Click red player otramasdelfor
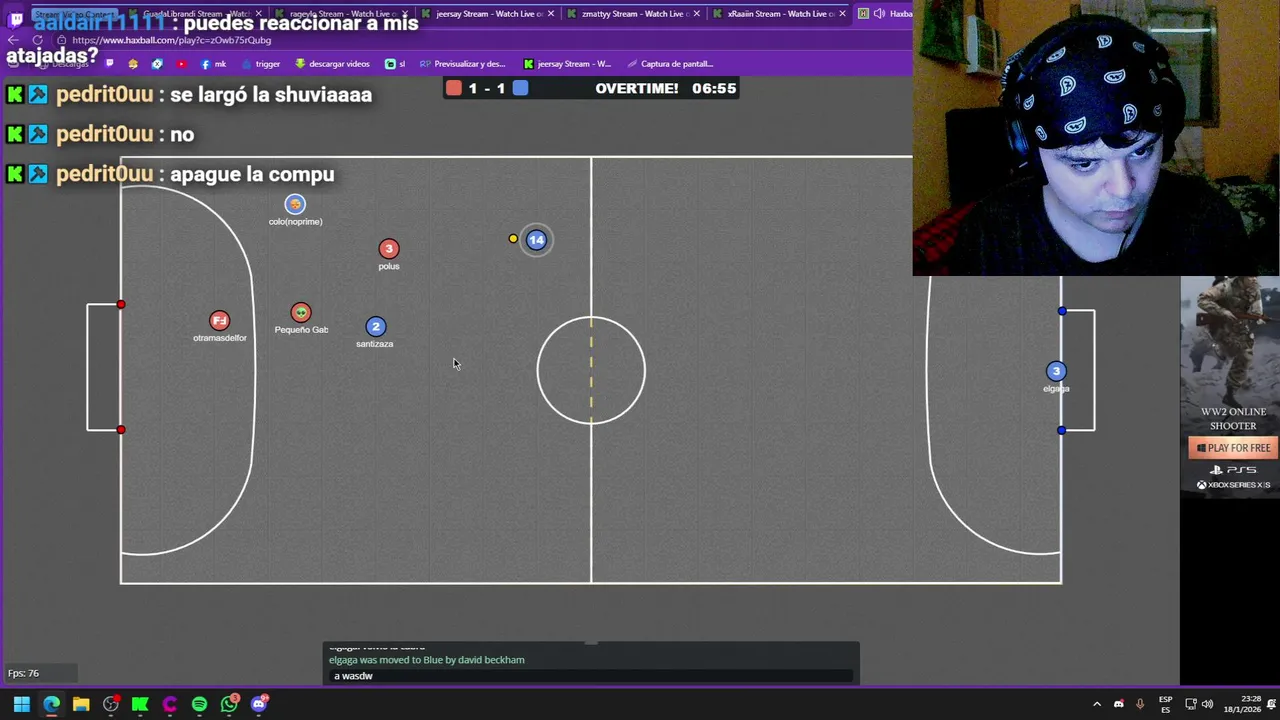1280x720 pixels. 219,321
